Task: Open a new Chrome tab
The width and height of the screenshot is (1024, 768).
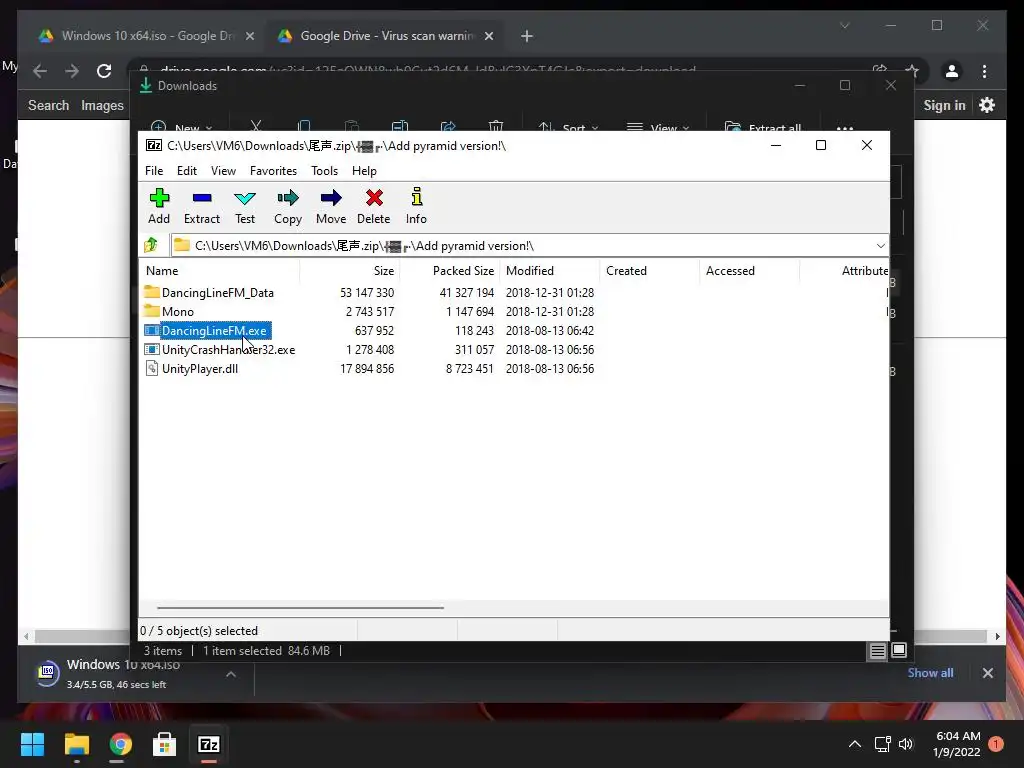Action: (x=527, y=36)
